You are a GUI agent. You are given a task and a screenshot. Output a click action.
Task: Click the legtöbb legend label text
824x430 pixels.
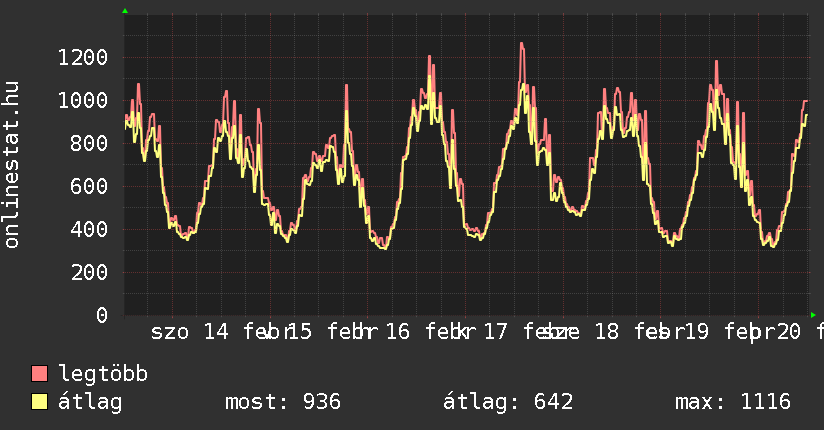tap(103, 374)
